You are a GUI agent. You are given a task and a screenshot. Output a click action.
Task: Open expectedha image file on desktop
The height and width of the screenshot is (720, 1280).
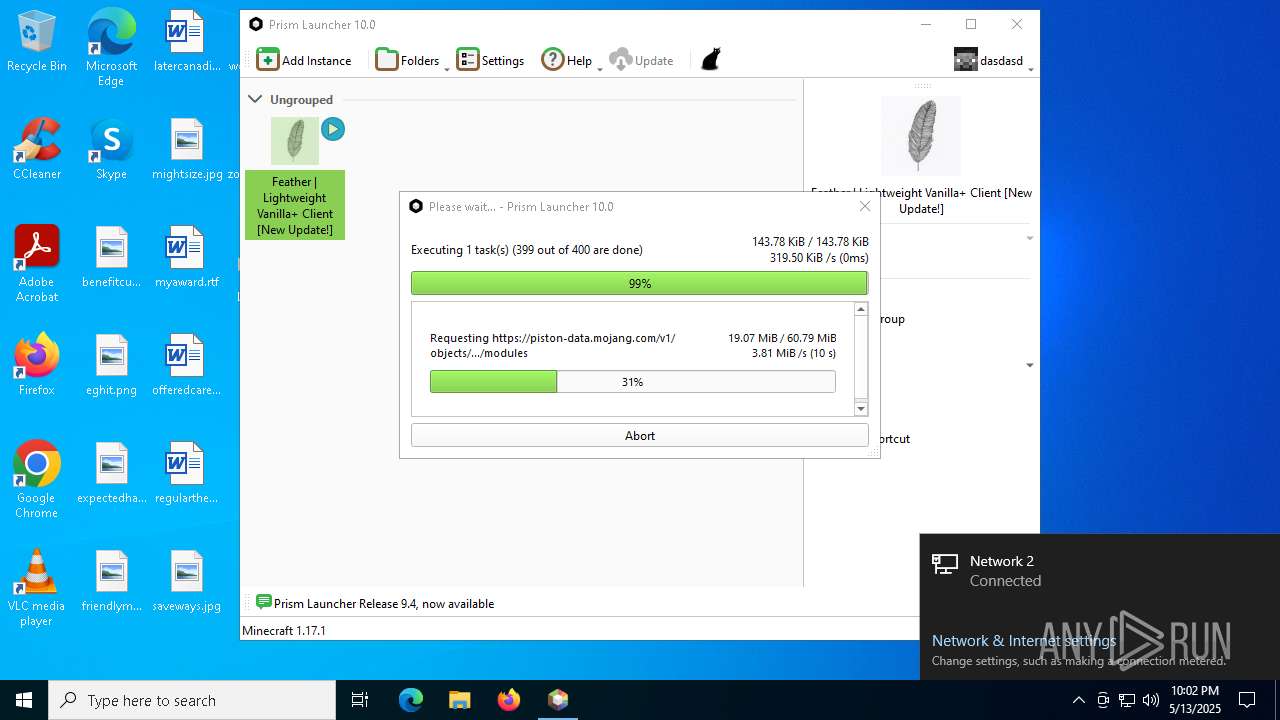pos(111,474)
